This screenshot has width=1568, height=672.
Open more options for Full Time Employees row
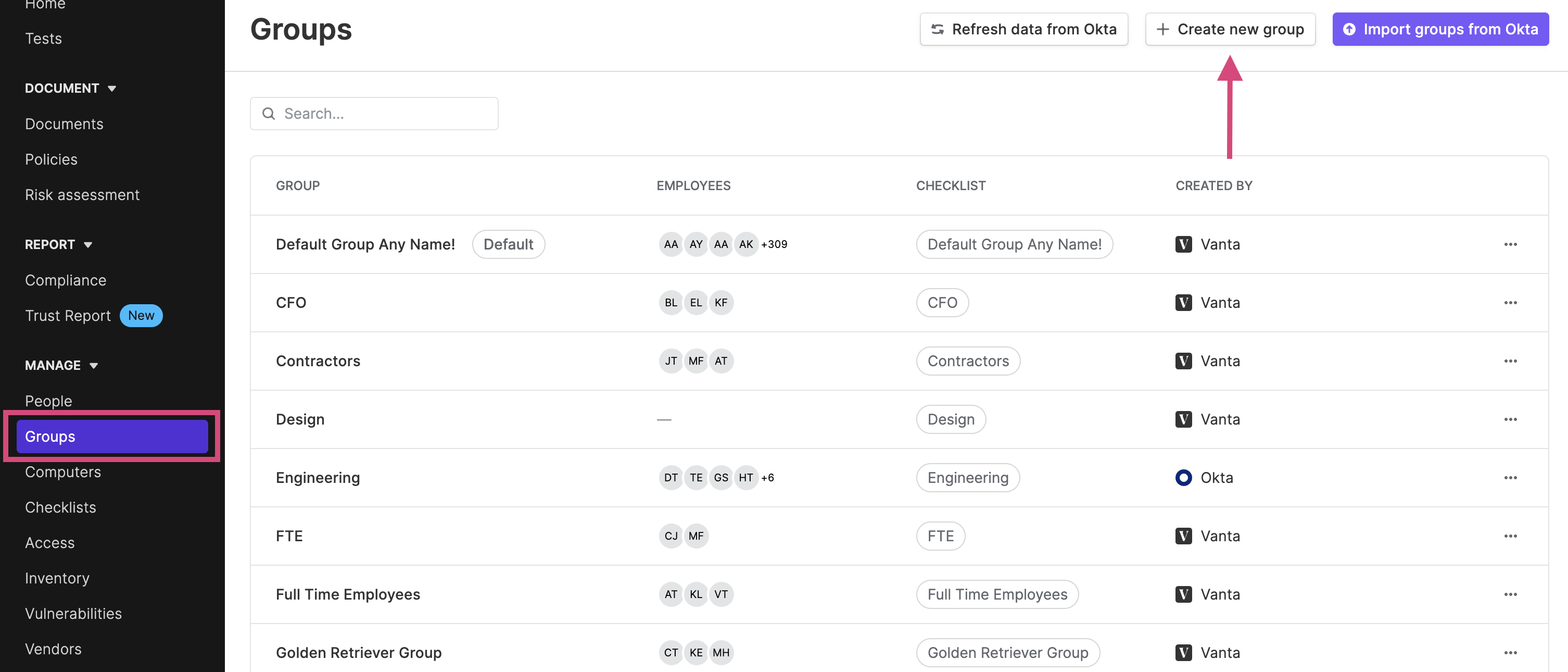click(1510, 594)
